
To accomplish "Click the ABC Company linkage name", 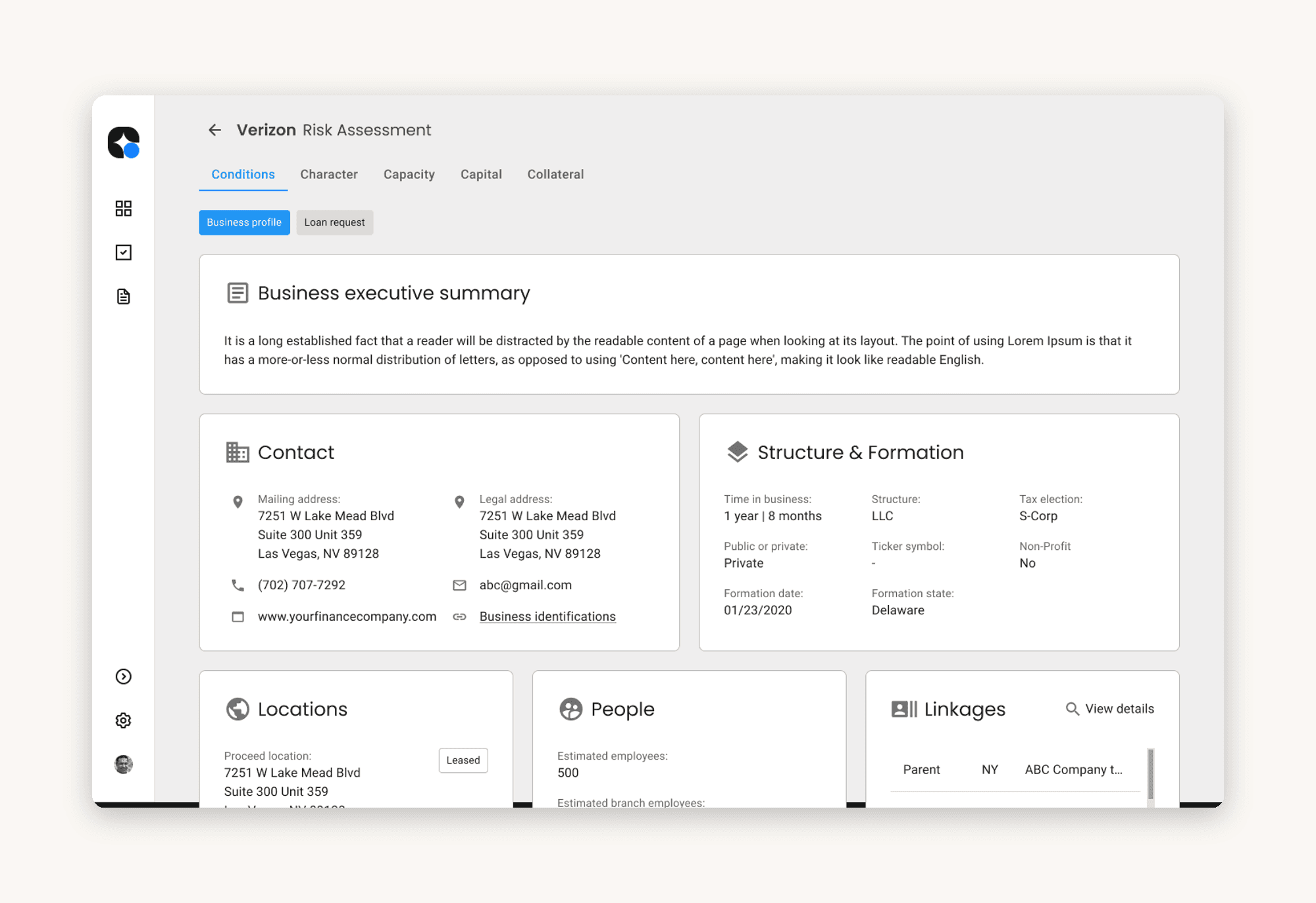I will click(1073, 769).
